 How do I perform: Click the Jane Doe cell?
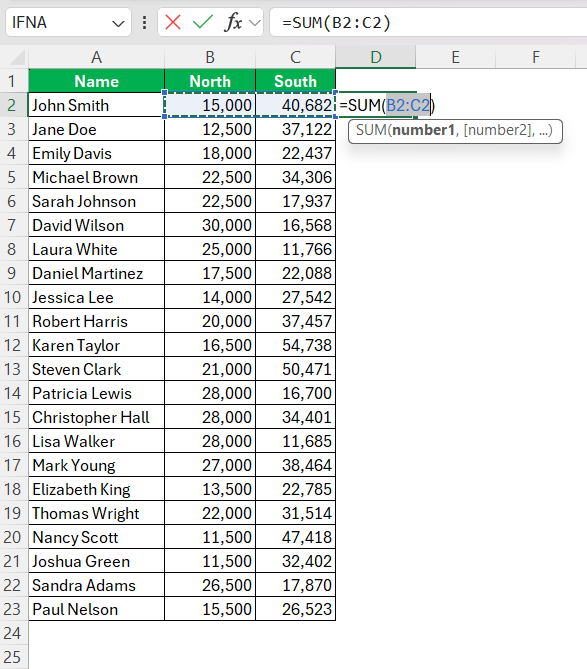click(x=96, y=129)
